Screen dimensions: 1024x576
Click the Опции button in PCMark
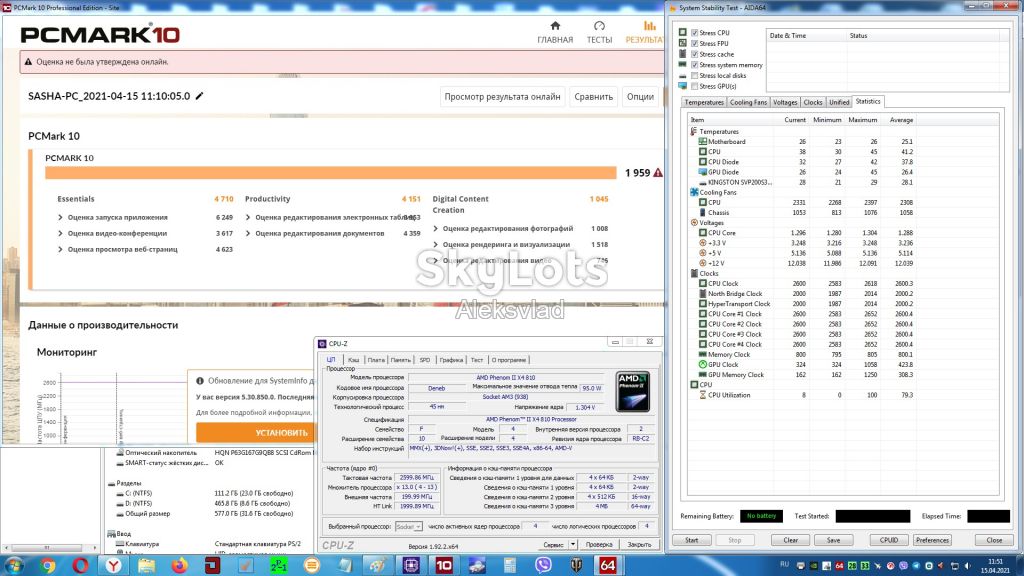coord(640,97)
